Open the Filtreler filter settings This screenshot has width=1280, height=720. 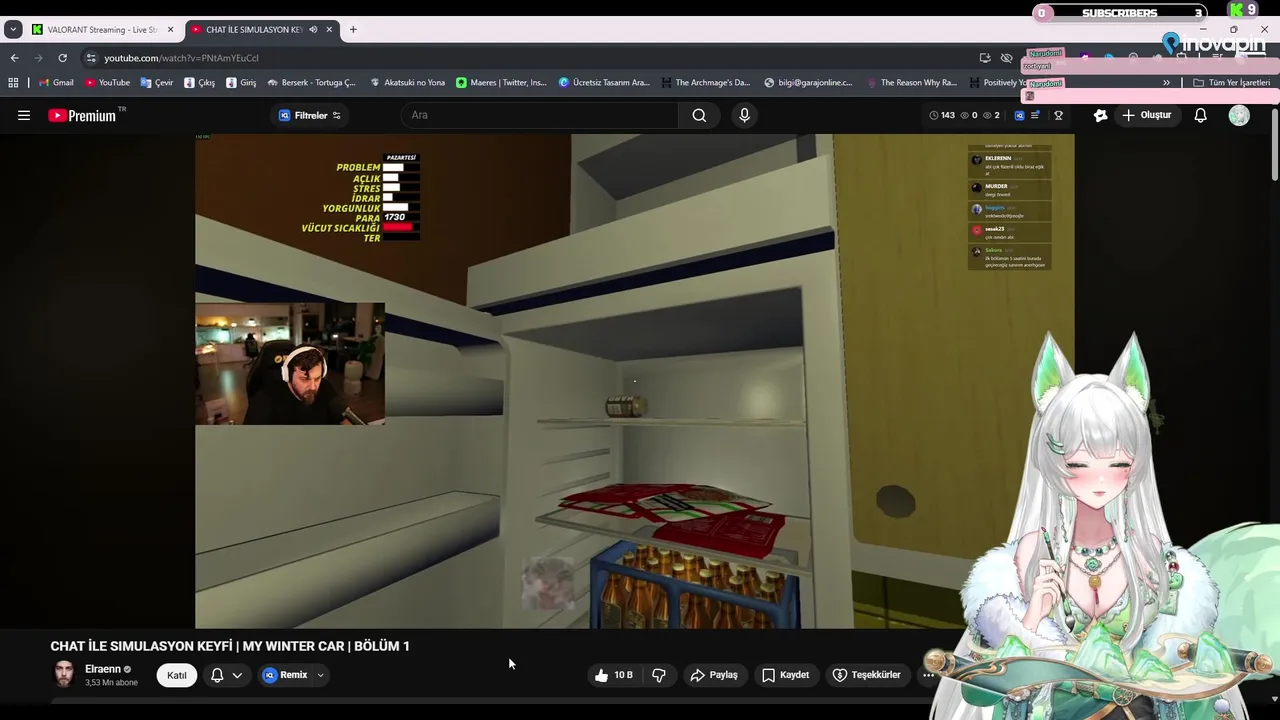[310, 115]
